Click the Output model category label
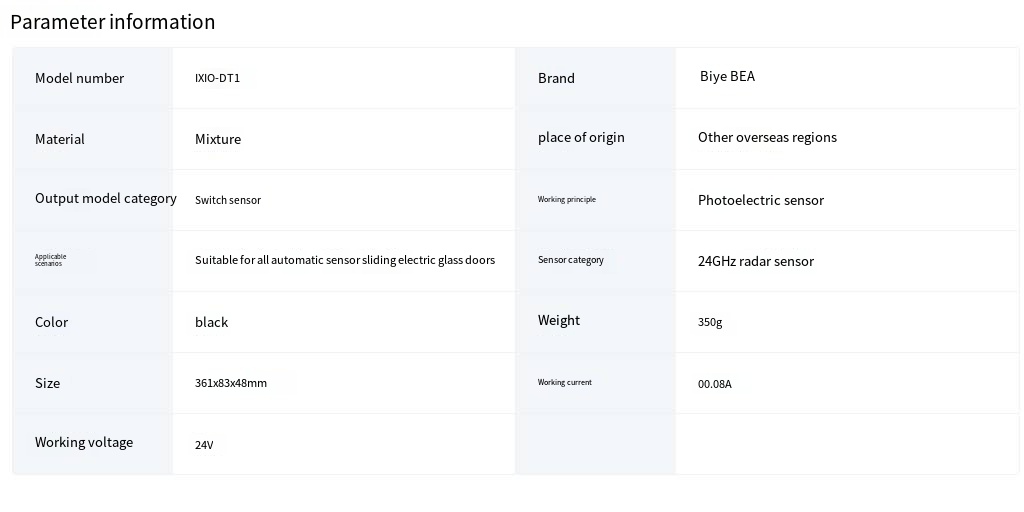1024x512 pixels. [105, 198]
